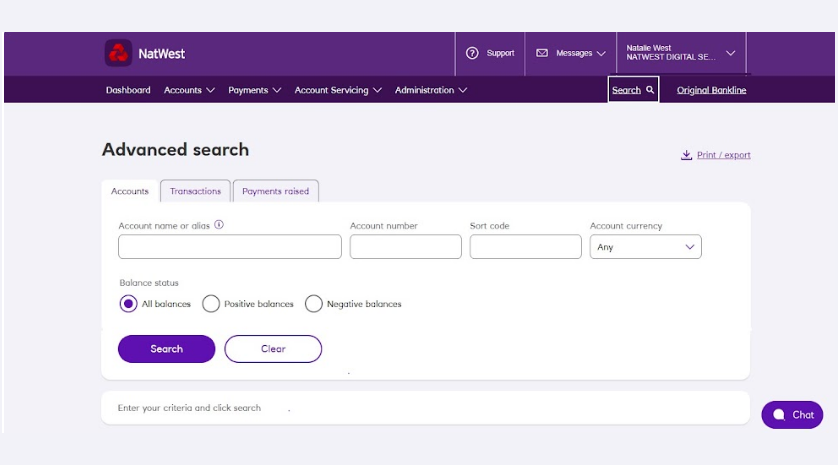Open the Account currency dropdown set to Any

coord(645,247)
